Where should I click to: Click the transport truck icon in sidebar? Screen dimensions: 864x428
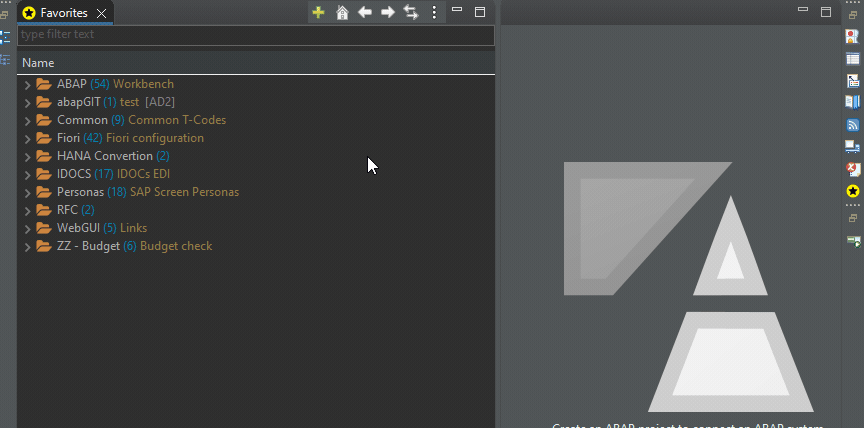point(852,147)
